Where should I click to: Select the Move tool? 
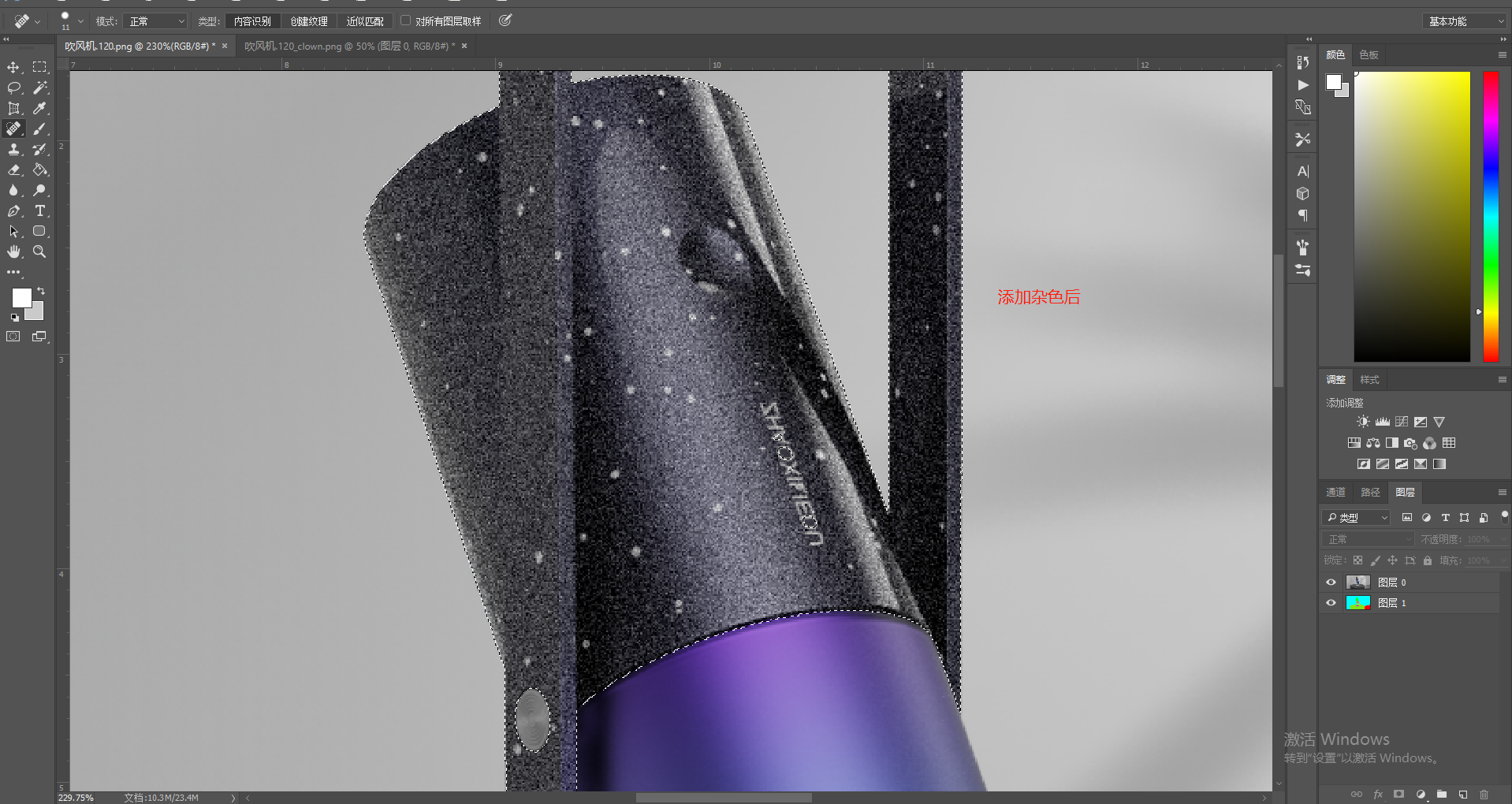(x=13, y=68)
